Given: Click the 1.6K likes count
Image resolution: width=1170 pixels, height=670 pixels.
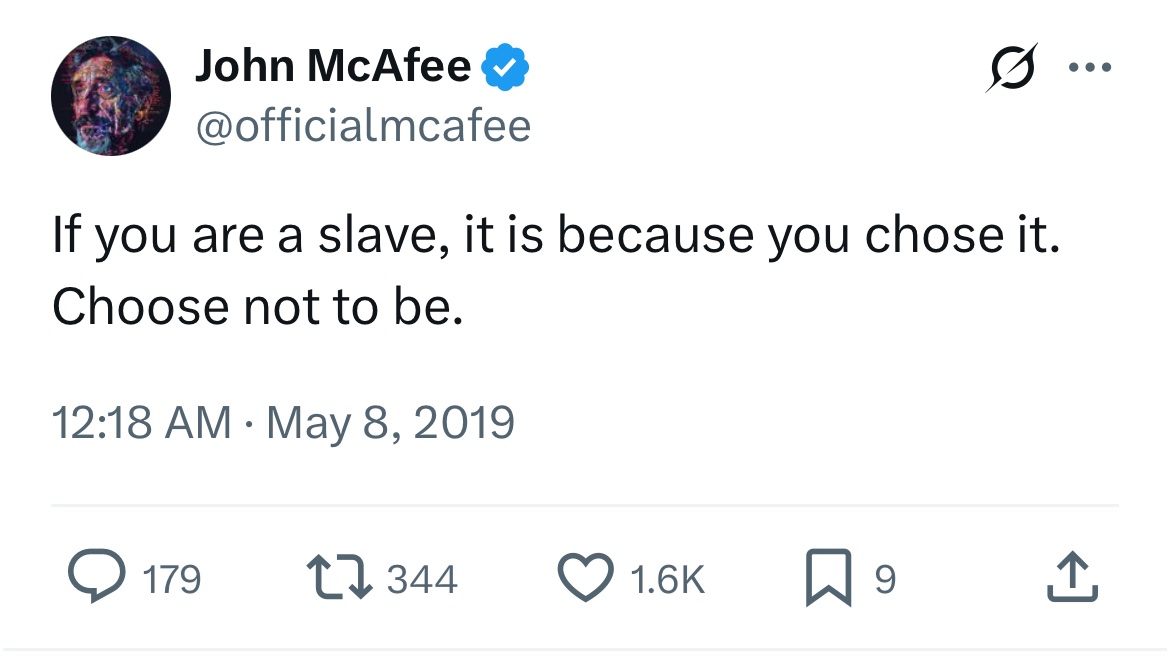Looking at the screenshot, I should point(667,580).
